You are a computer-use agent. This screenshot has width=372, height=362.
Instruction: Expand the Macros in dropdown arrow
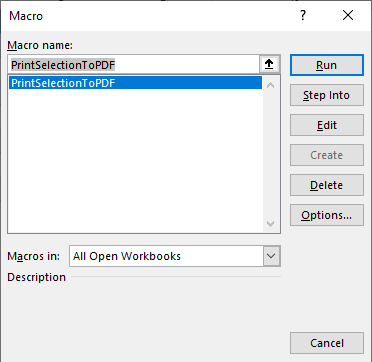[x=272, y=256]
